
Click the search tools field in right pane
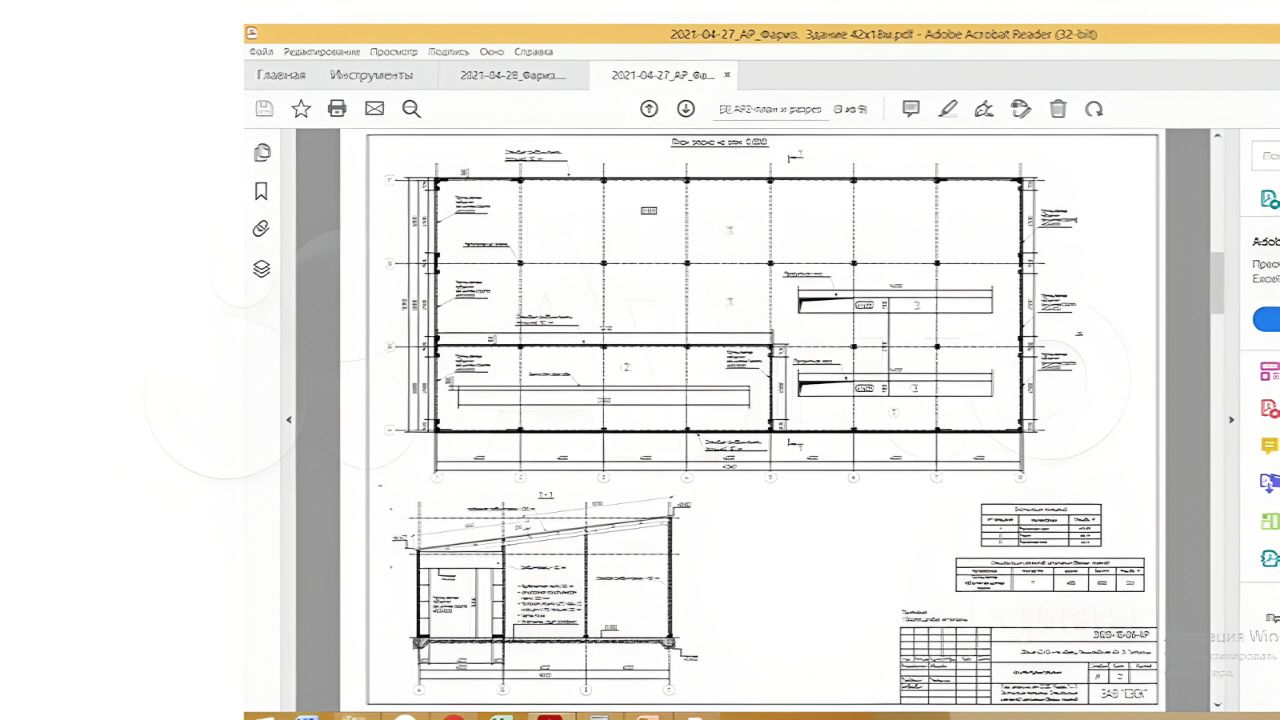[x=1267, y=156]
